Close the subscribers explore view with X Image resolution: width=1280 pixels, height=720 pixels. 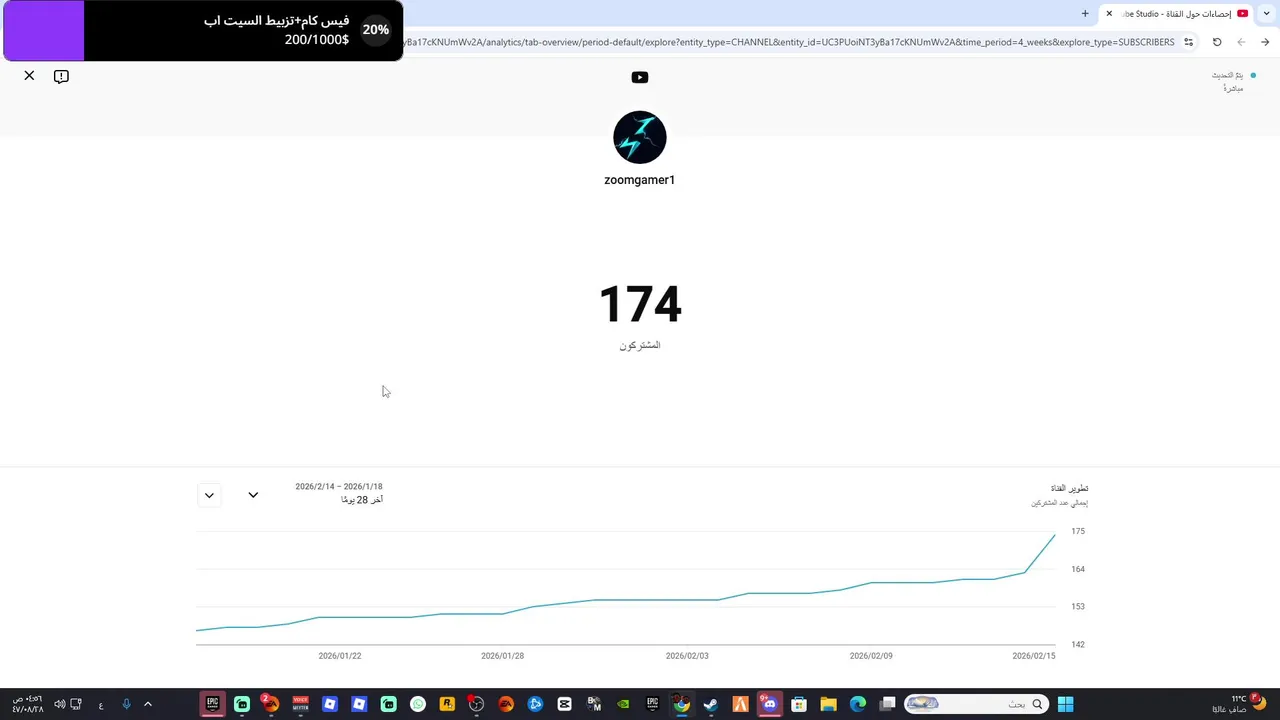click(29, 76)
